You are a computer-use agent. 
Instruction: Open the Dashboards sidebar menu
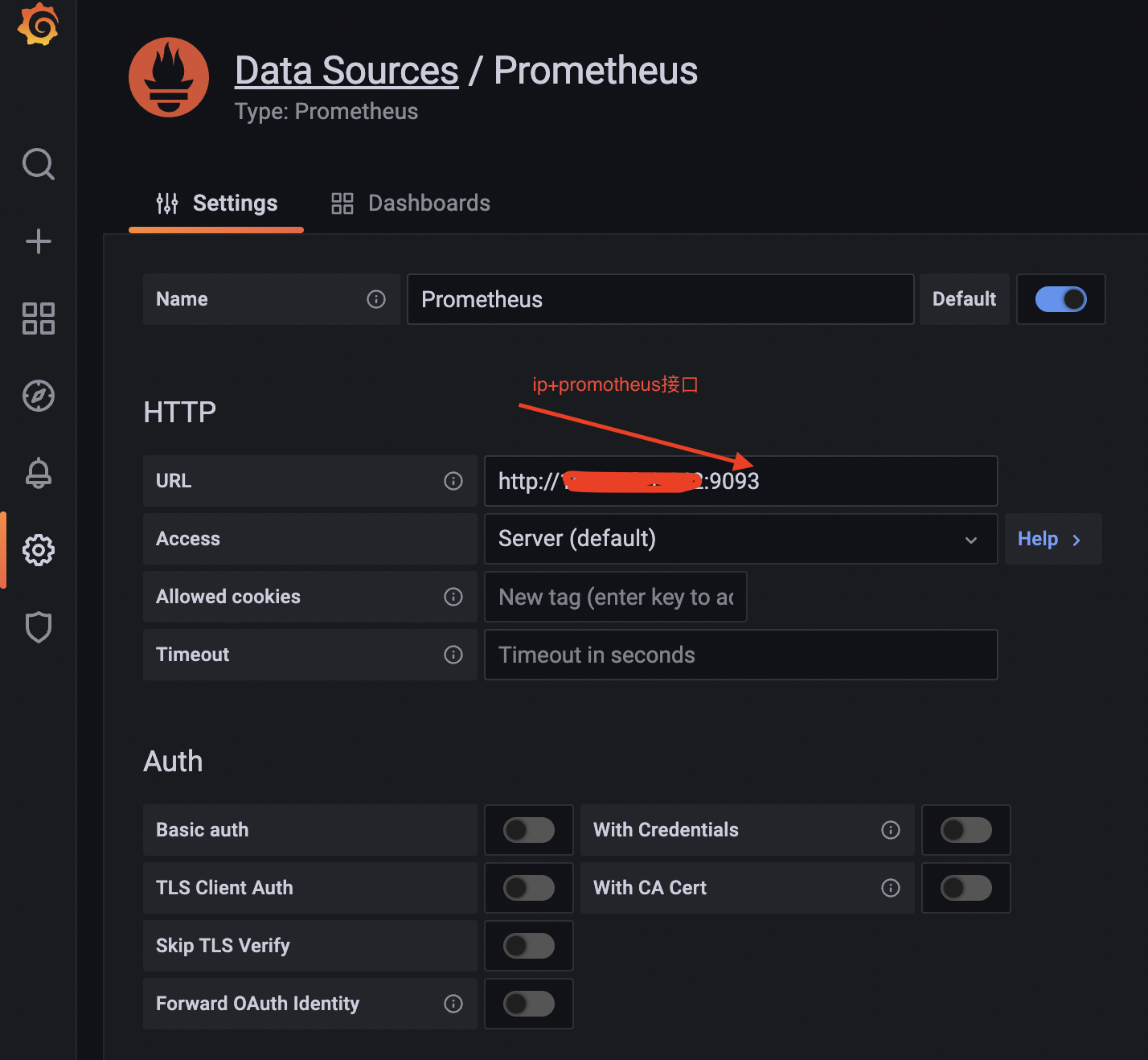pyautogui.click(x=38, y=318)
